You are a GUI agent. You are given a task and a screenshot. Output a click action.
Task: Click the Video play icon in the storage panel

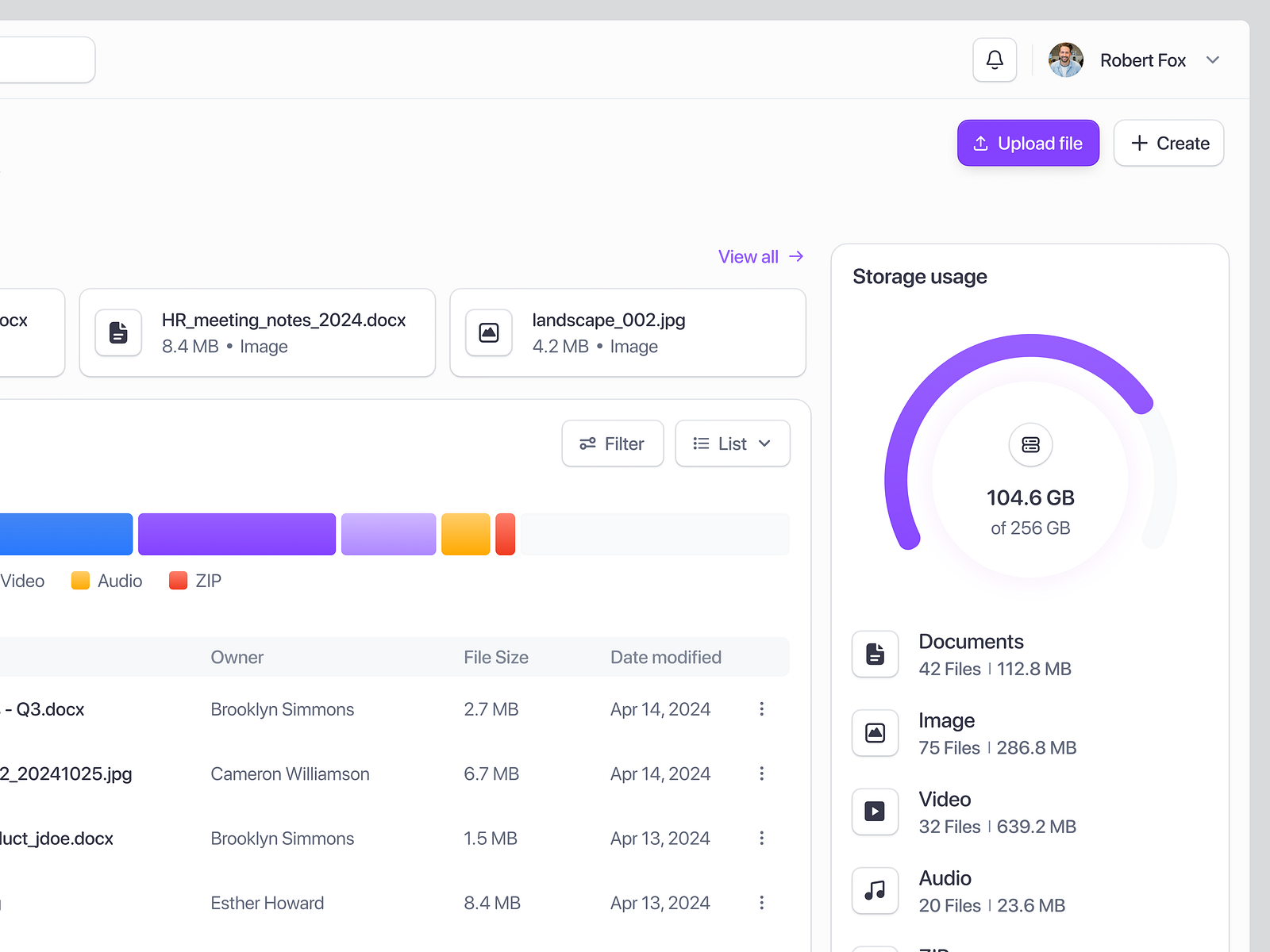(x=875, y=811)
